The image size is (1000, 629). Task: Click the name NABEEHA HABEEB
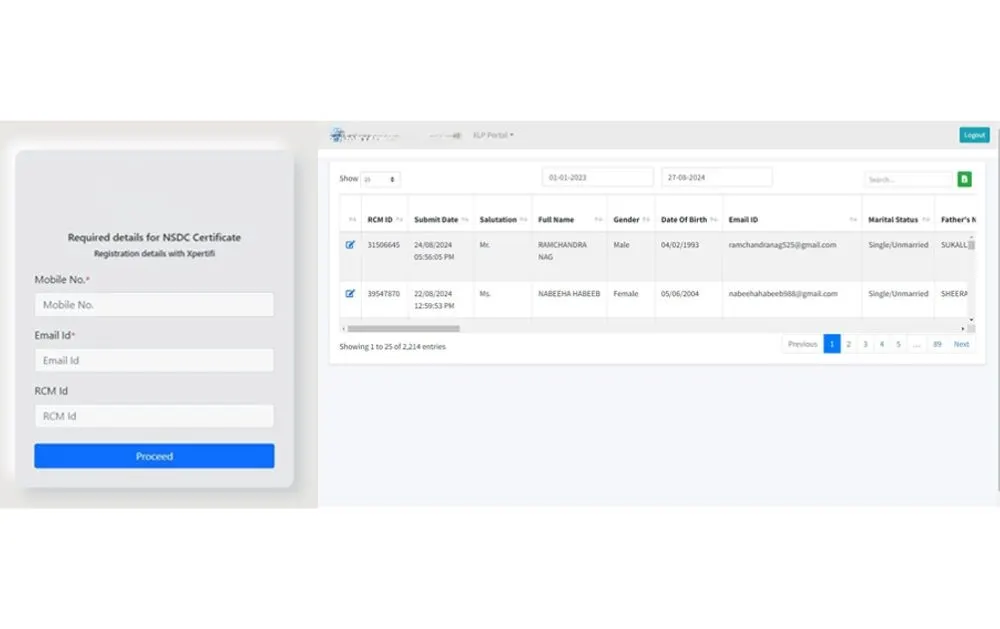pyautogui.click(x=569, y=293)
